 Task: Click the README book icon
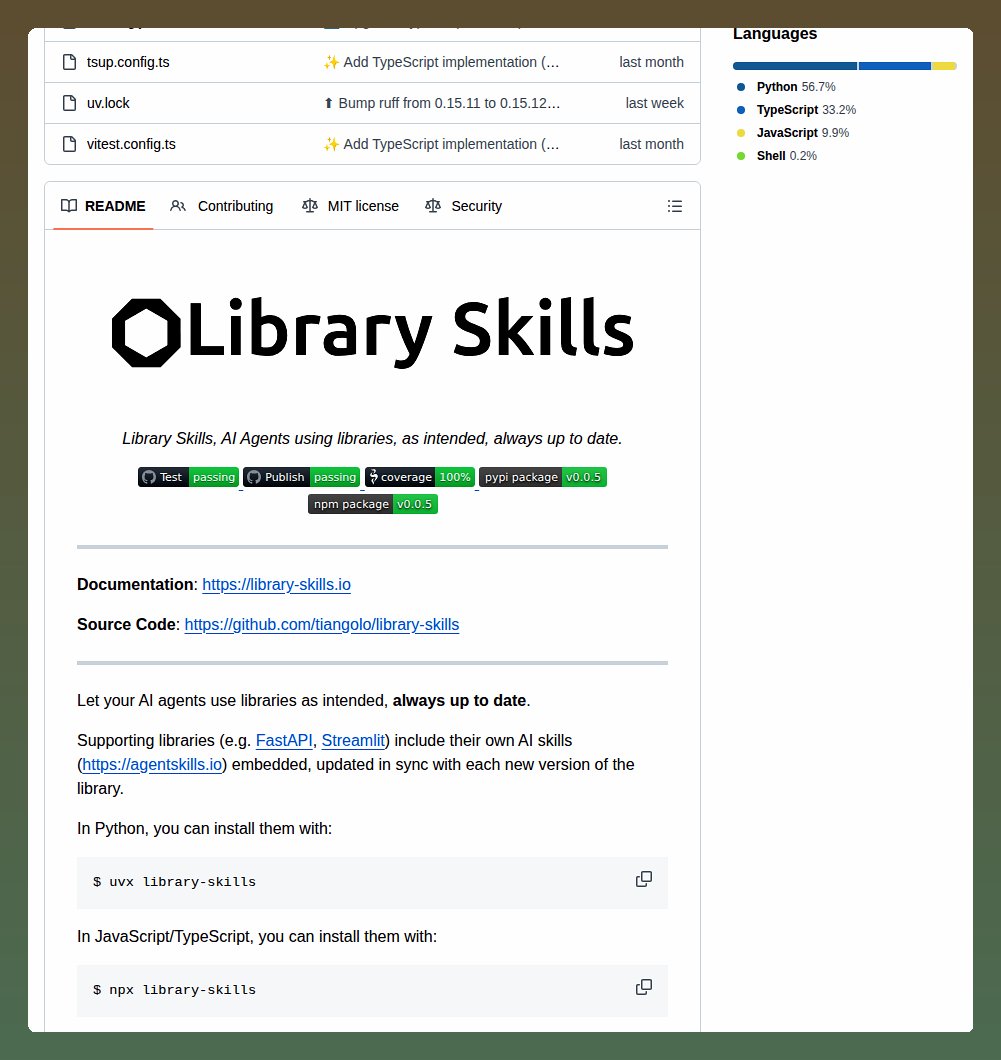[x=69, y=206]
